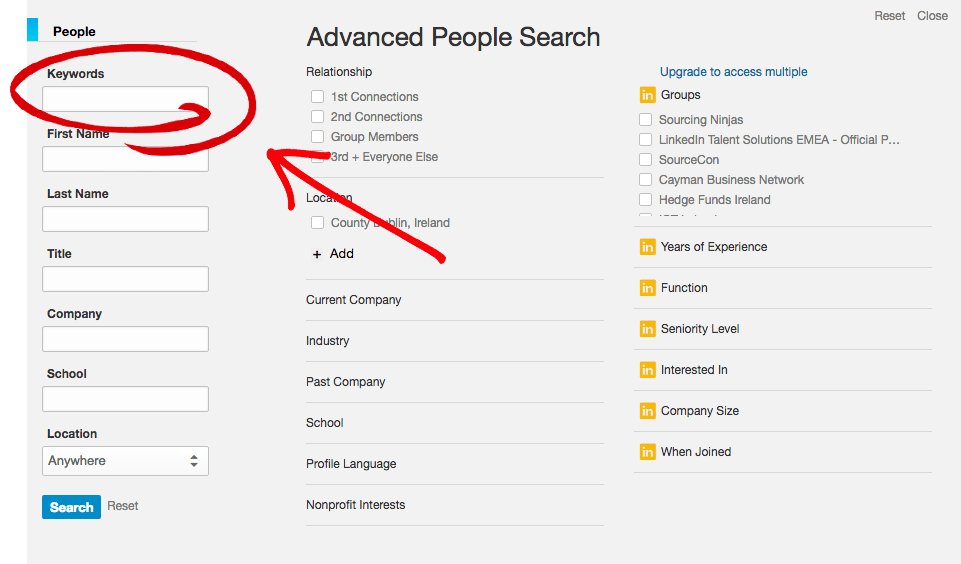Click the LinkedIn premium icon beside Groups
The image size is (961, 564).
tap(647, 95)
